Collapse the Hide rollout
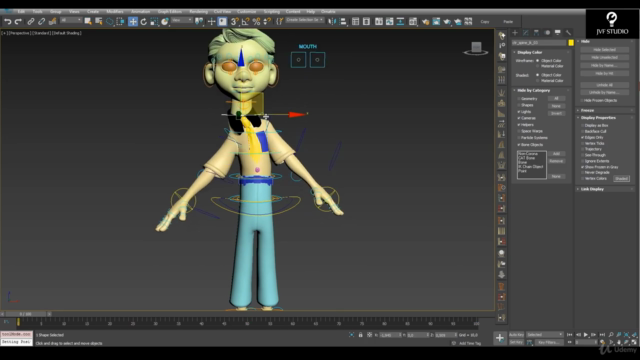 606,41
